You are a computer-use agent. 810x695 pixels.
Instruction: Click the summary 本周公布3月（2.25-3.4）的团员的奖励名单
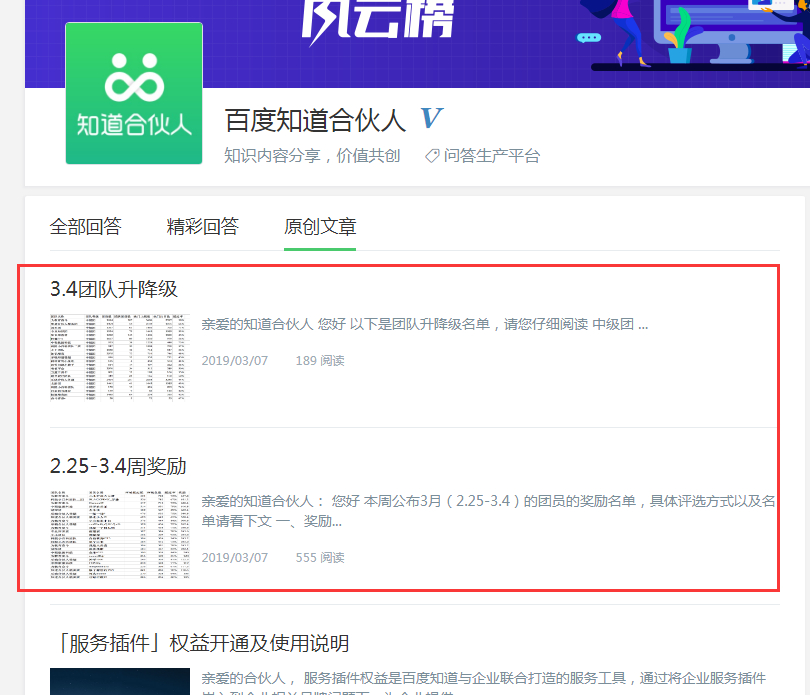tap(500, 501)
